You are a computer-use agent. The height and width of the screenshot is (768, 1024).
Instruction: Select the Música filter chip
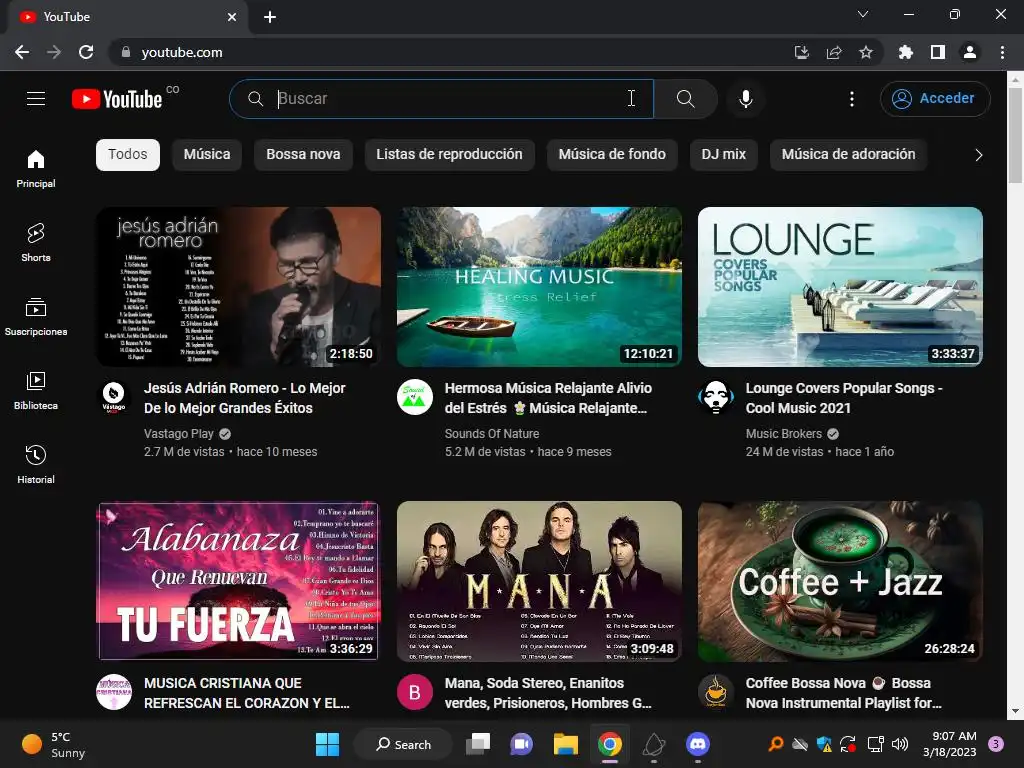click(x=206, y=154)
